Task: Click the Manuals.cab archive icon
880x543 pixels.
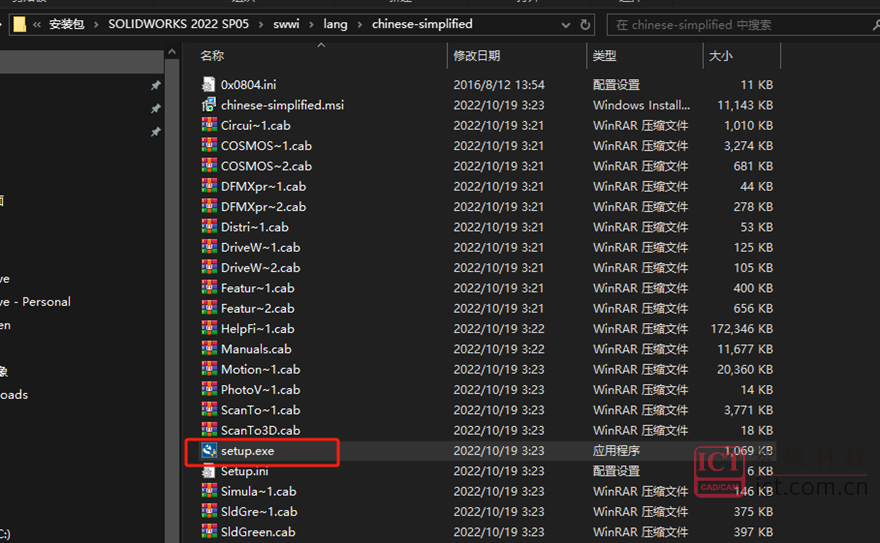Action: tap(209, 349)
